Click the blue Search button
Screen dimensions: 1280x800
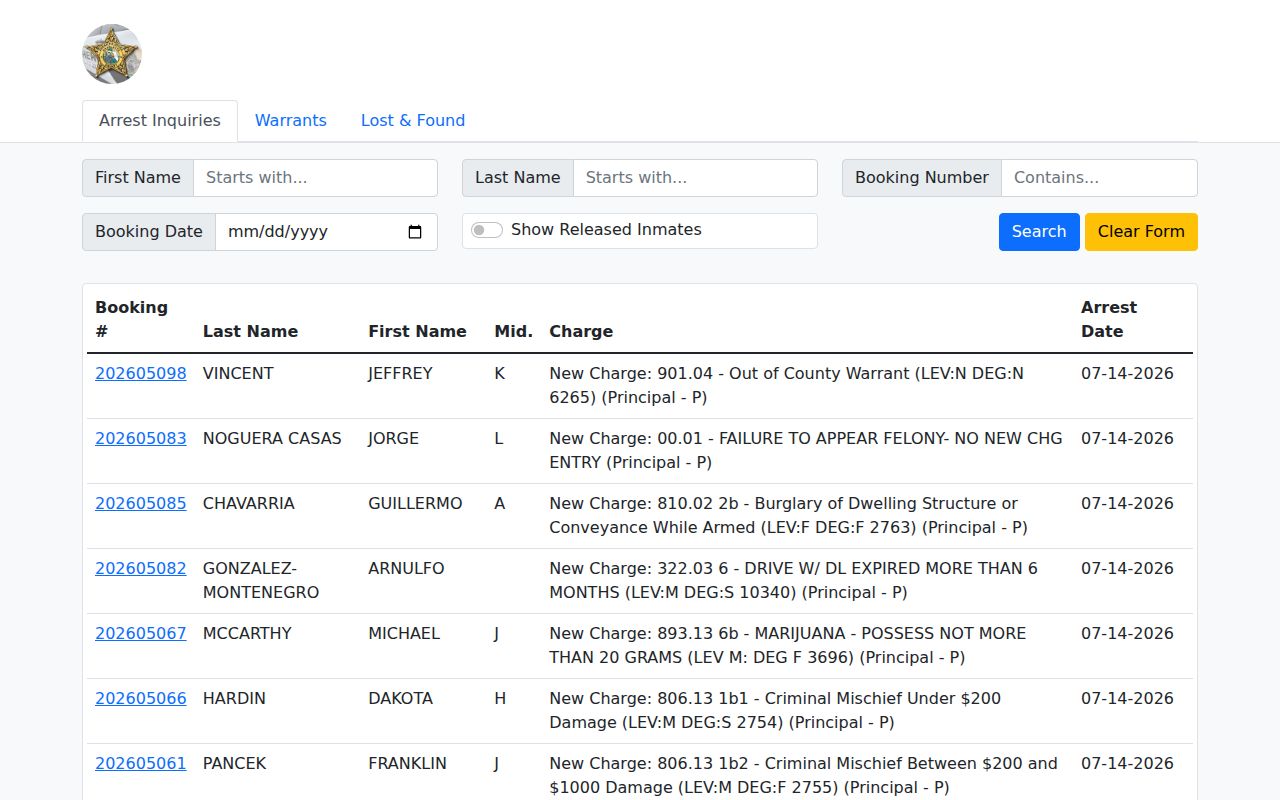pos(1039,232)
